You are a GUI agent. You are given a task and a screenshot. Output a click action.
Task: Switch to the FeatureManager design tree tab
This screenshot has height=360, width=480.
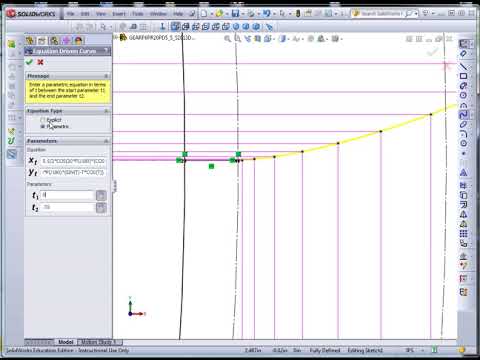pyautogui.click(x=30, y=41)
